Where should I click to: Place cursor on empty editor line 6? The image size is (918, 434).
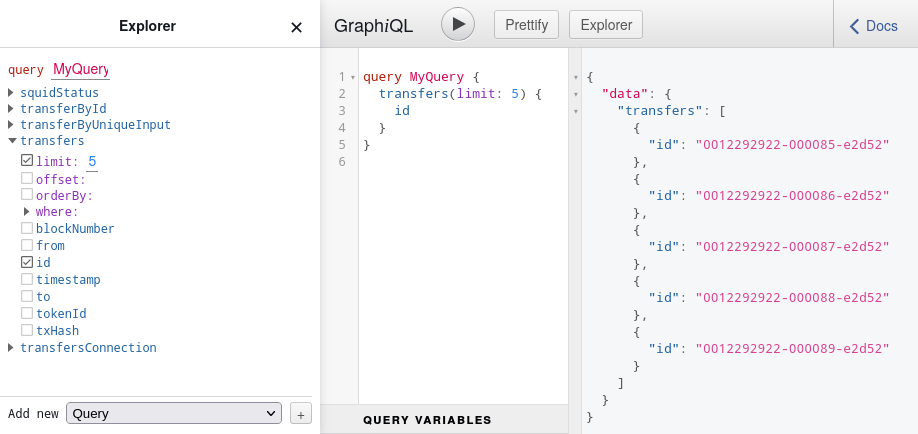(x=463, y=162)
